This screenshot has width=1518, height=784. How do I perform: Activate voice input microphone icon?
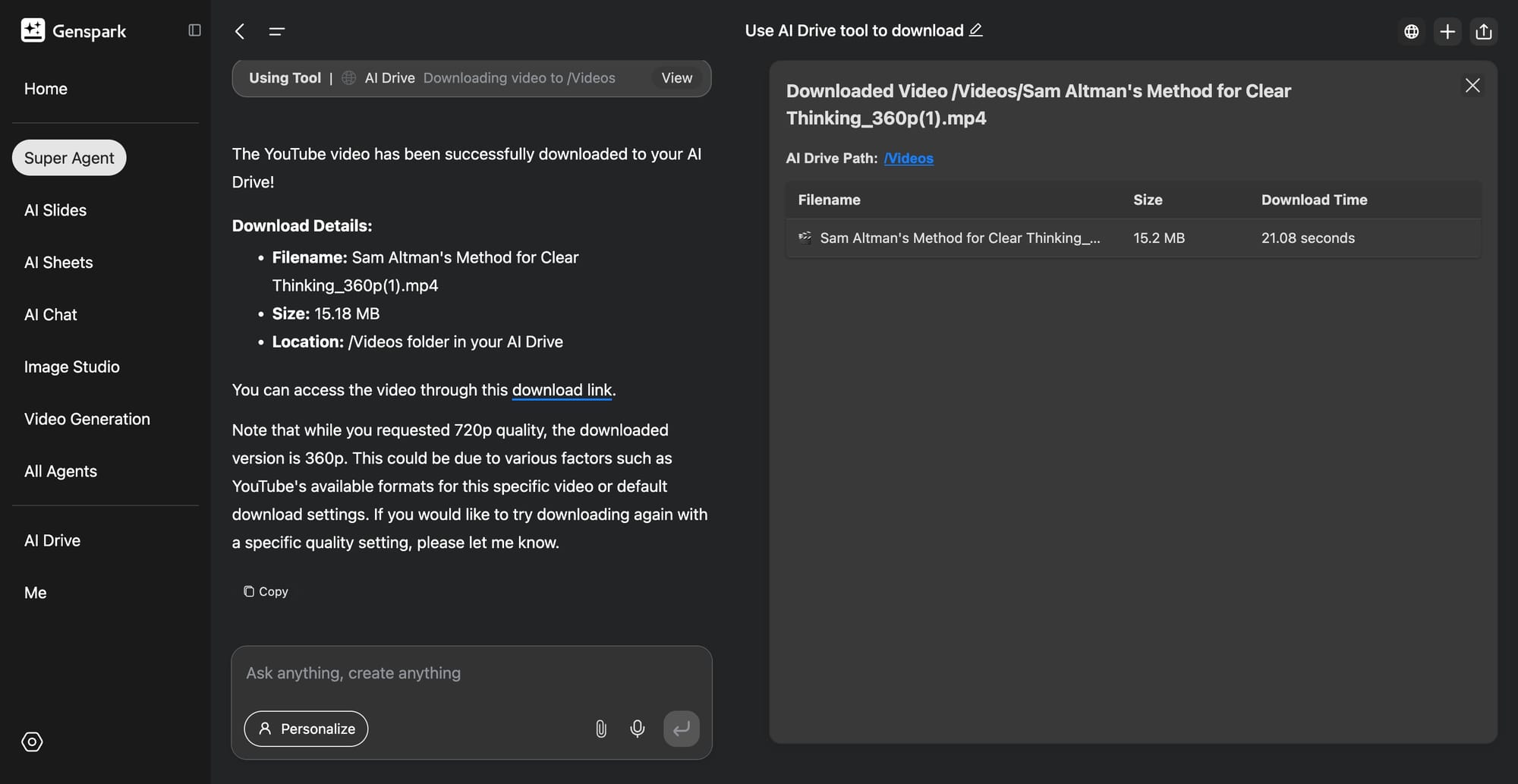[638, 729]
